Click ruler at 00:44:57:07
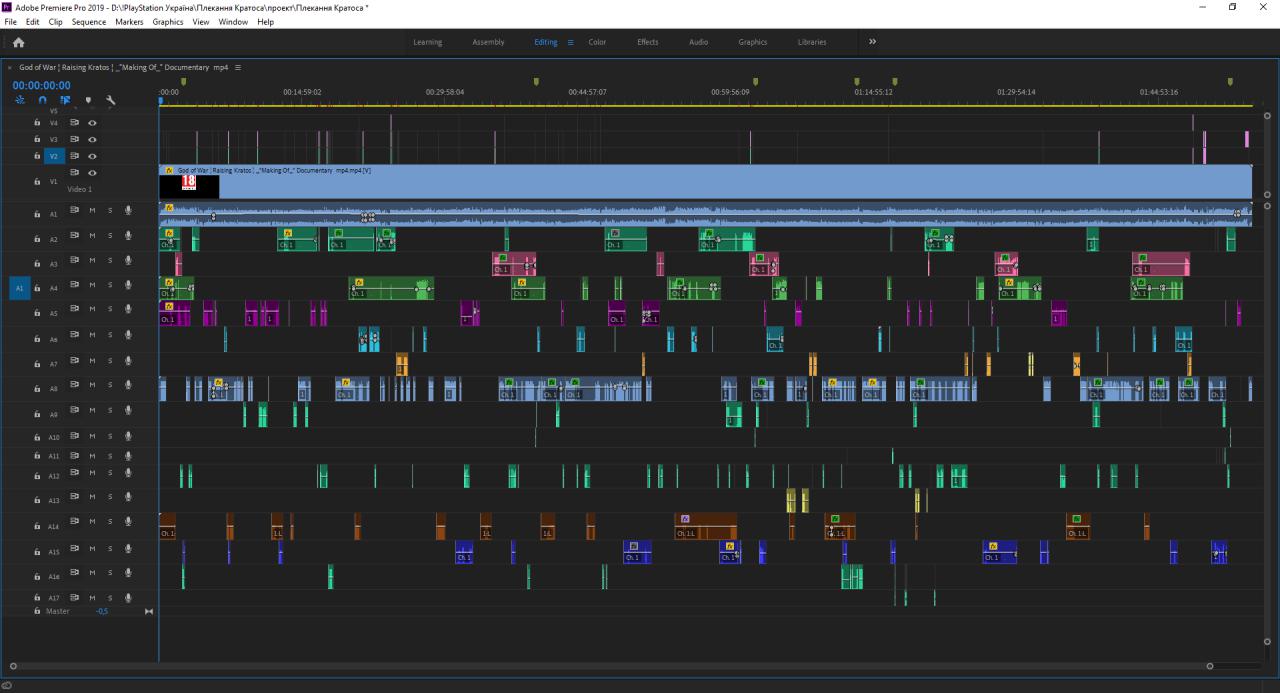Viewport: 1280px width, 693px height. click(x=587, y=92)
